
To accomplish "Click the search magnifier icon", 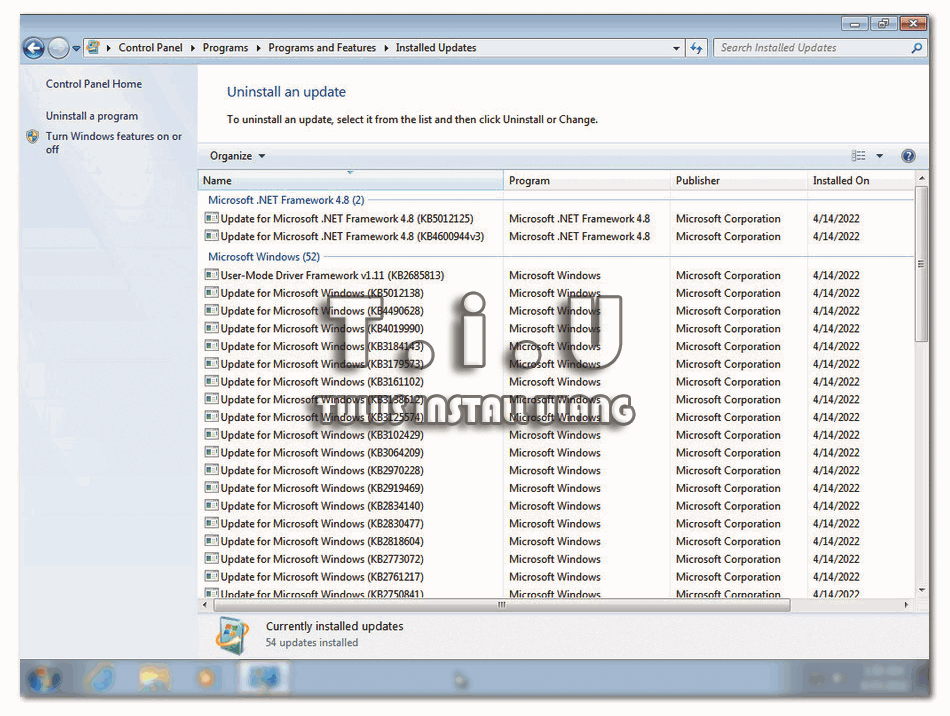I will 917,48.
